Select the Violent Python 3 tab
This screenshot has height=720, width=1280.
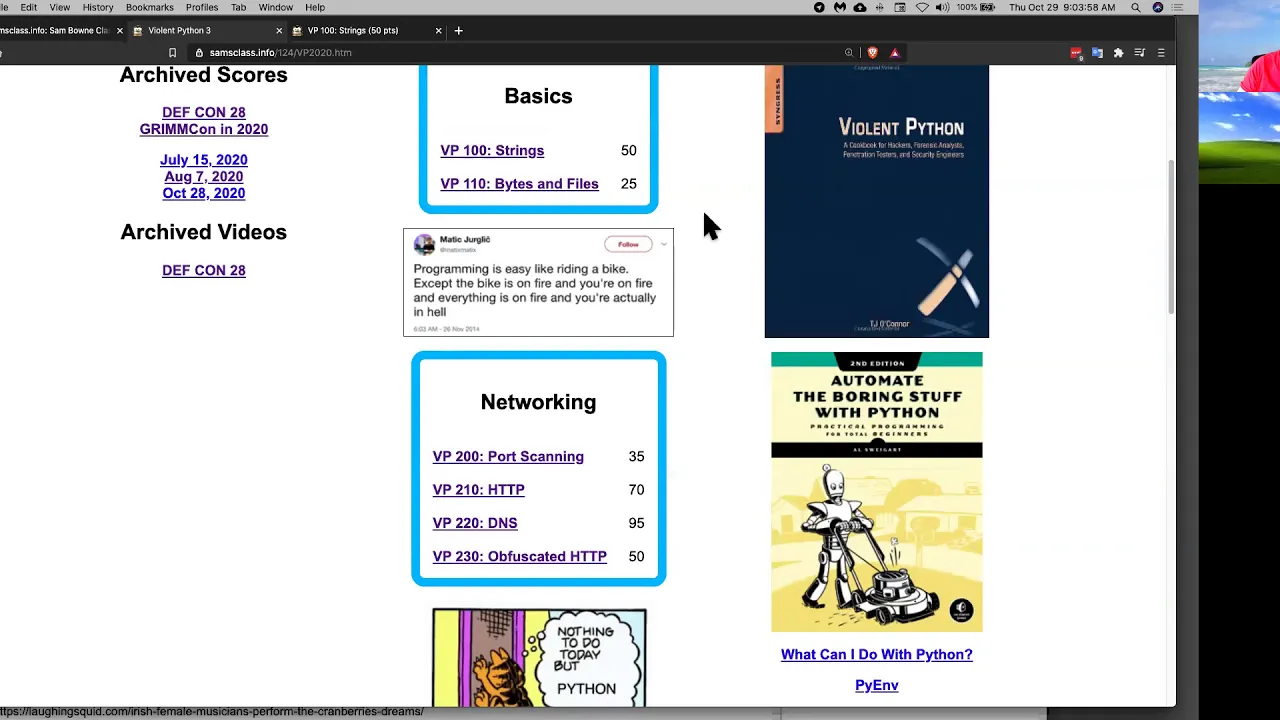click(x=206, y=30)
